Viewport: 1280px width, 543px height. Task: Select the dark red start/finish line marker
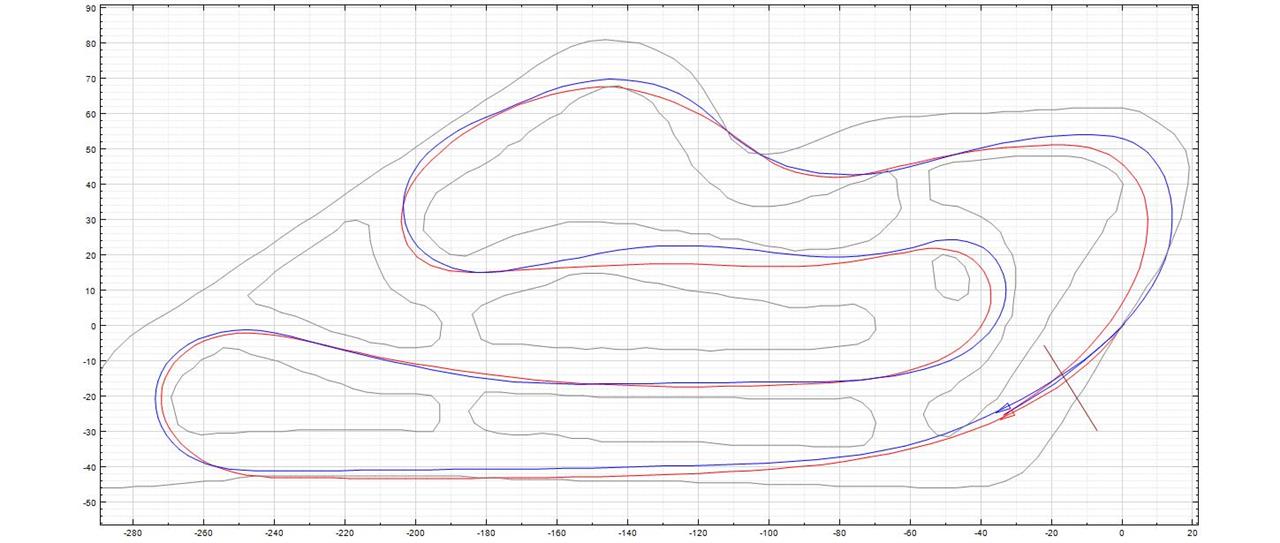[1070, 388]
